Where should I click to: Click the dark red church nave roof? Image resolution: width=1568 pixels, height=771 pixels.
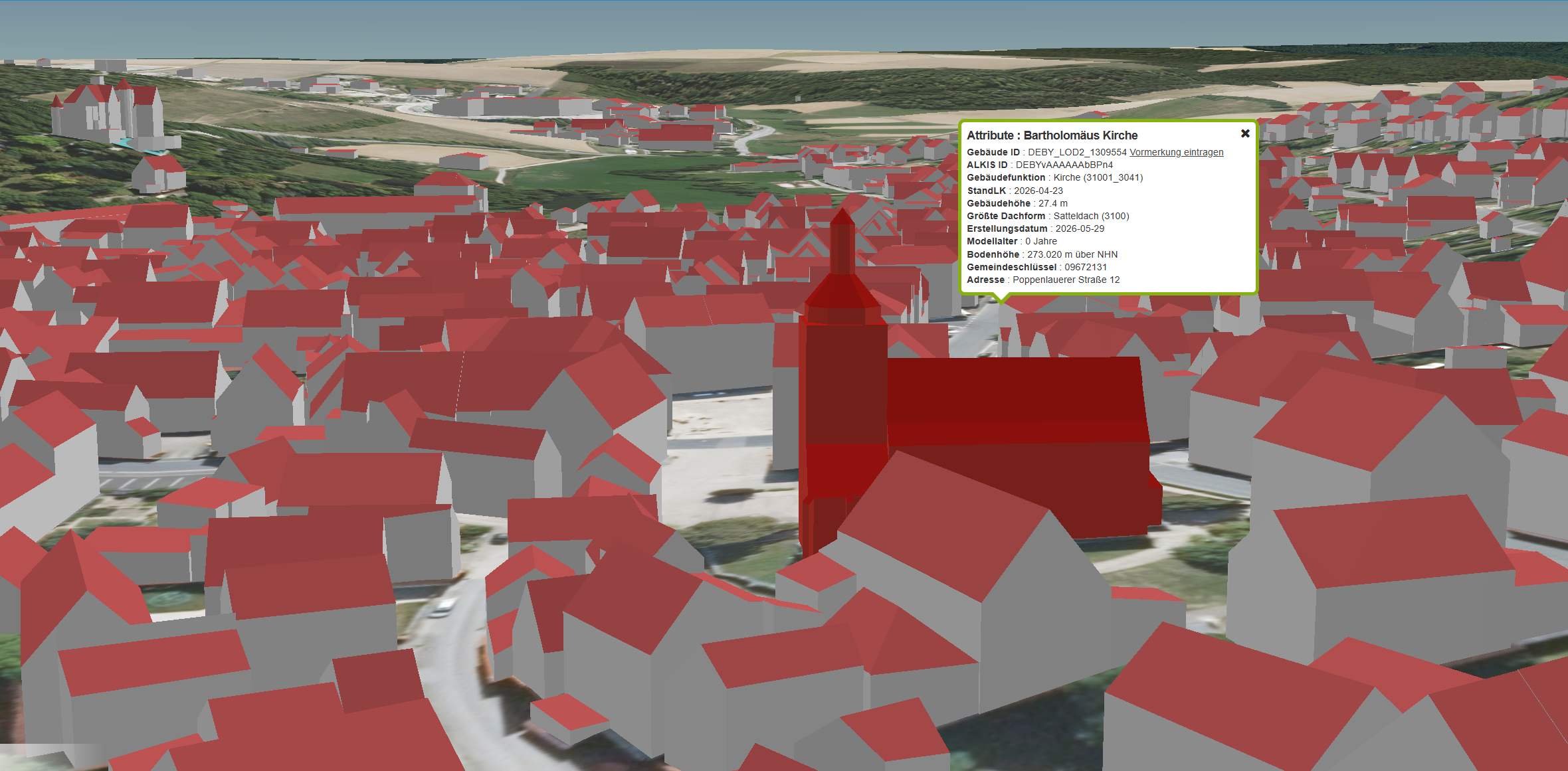pos(1017,392)
